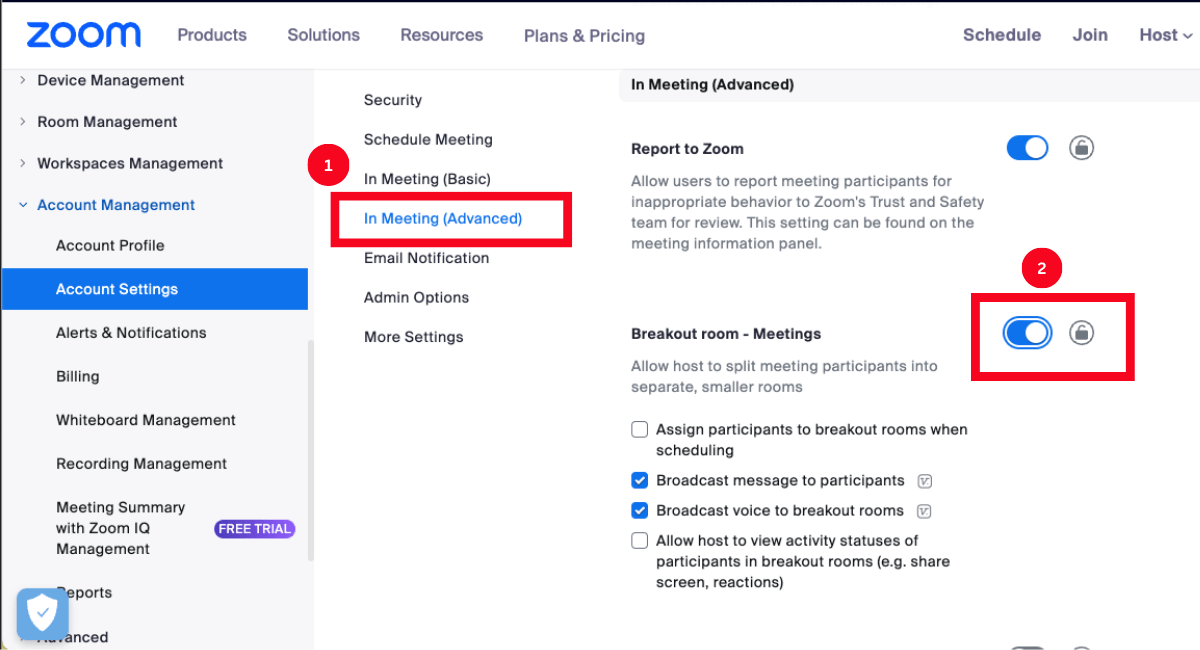Click the Breakout room - Meetings heading
The width and height of the screenshot is (1200, 650).
pyautogui.click(x=726, y=334)
